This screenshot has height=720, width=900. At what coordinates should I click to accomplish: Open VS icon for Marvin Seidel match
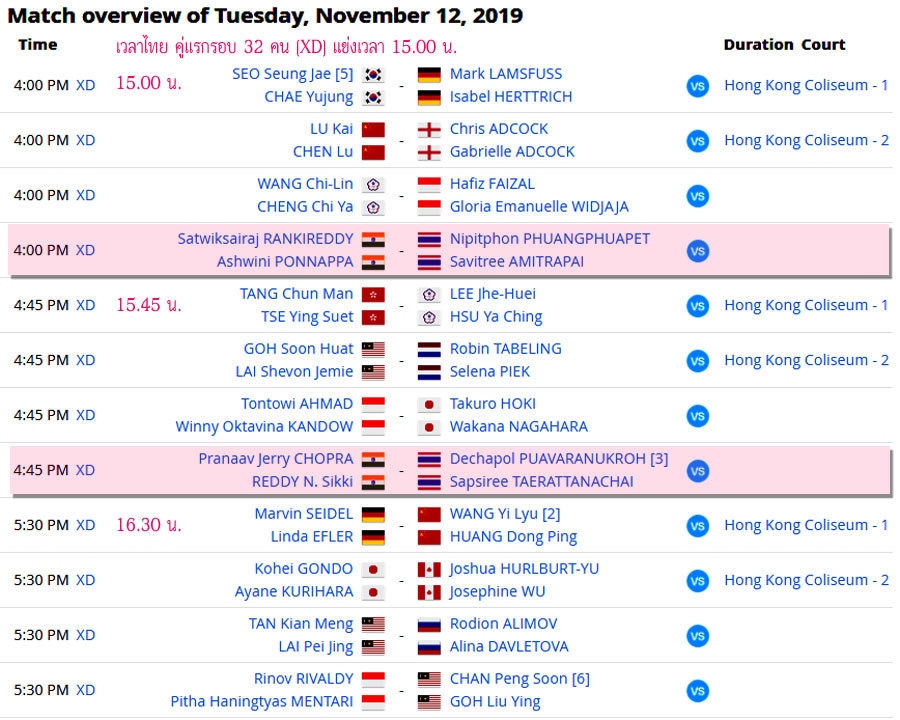(697, 526)
